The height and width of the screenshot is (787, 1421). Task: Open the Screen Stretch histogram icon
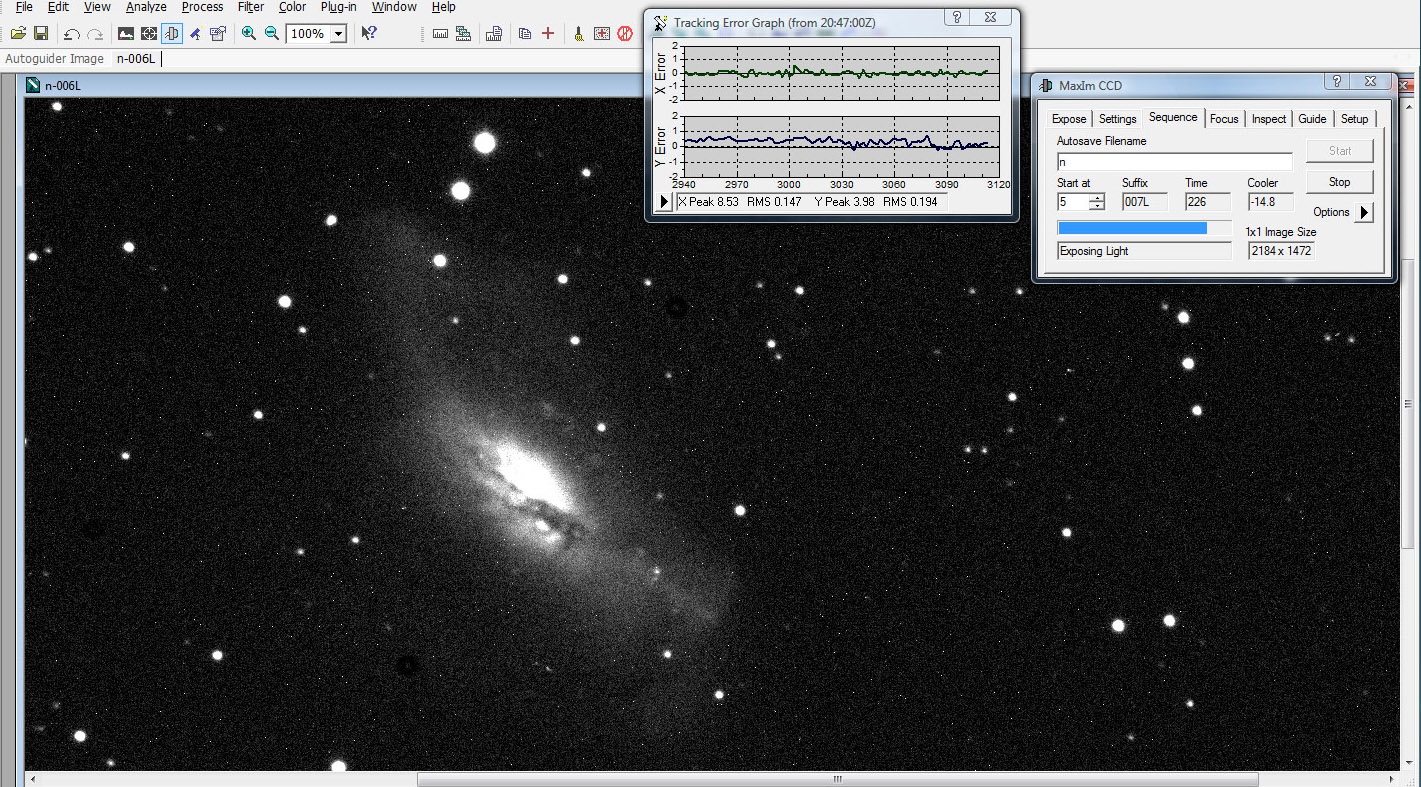126,34
